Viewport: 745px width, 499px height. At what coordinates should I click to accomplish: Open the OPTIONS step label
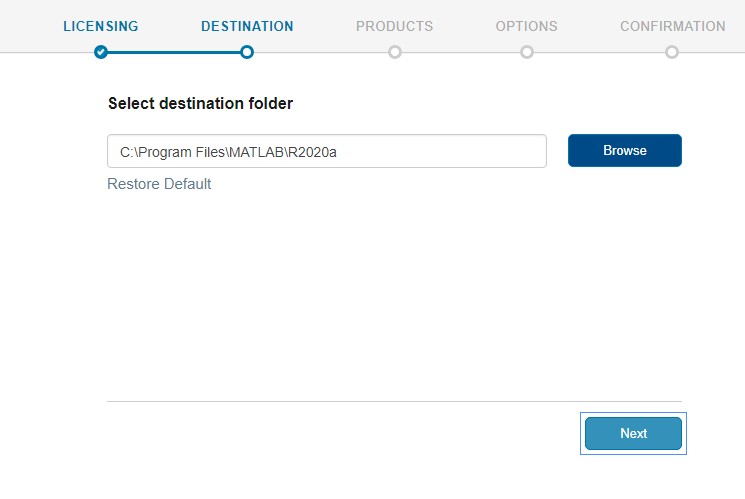(526, 26)
